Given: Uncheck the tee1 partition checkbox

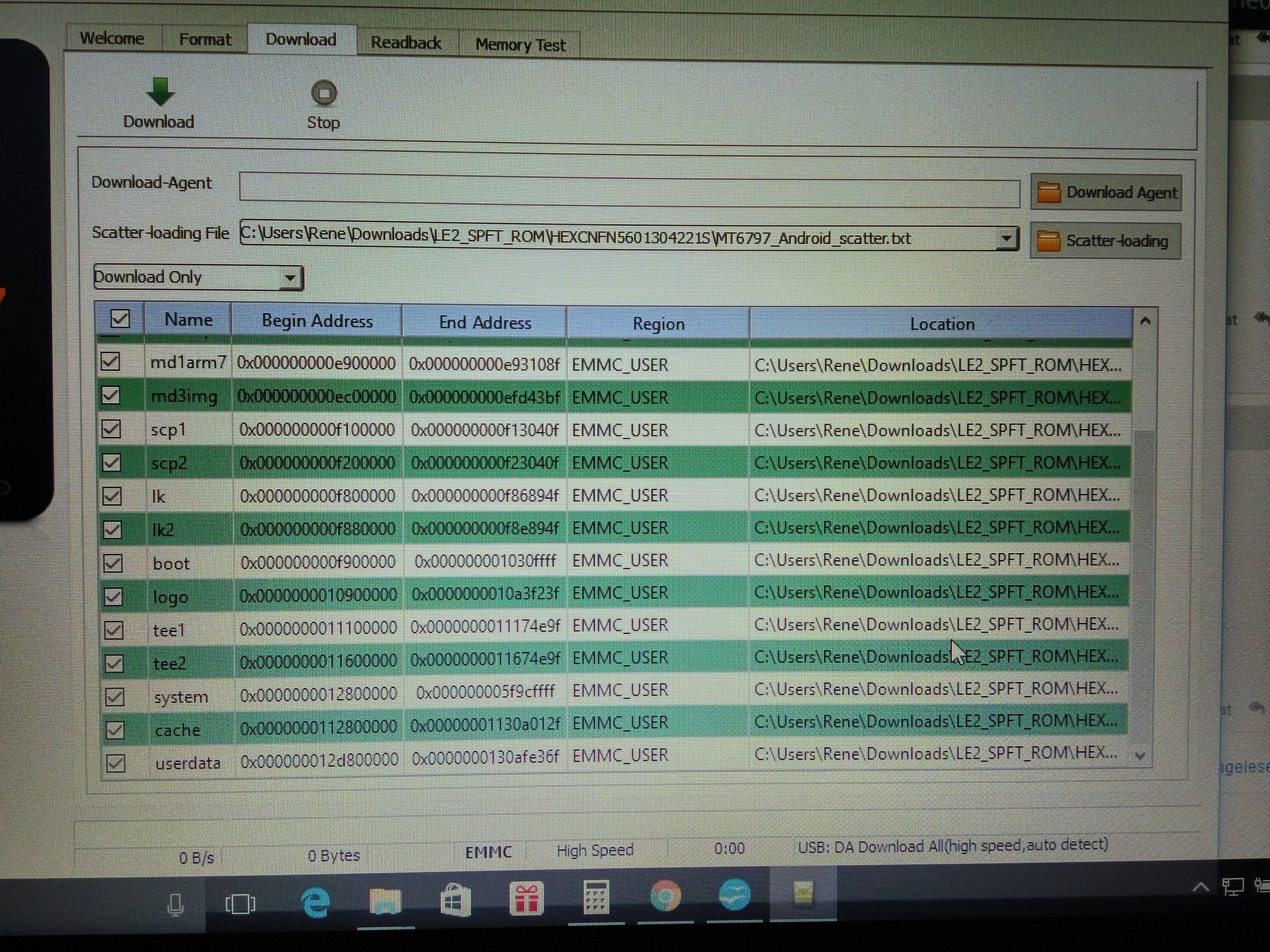Looking at the screenshot, I should click(114, 629).
